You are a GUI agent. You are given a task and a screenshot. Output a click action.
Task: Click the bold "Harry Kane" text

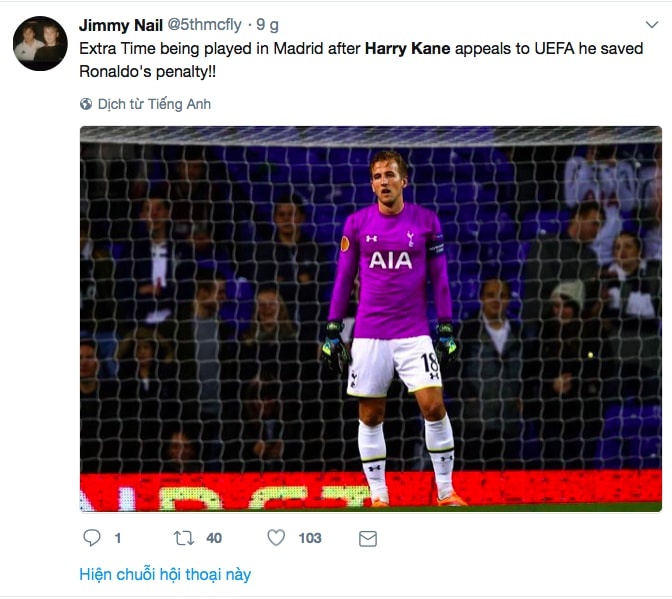pos(405,47)
